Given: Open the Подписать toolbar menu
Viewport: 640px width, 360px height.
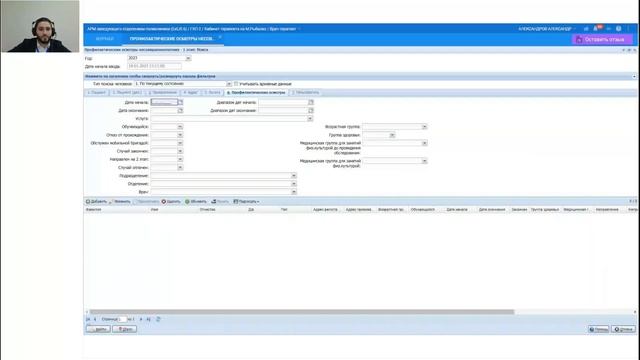Looking at the screenshot, I should pos(246,202).
